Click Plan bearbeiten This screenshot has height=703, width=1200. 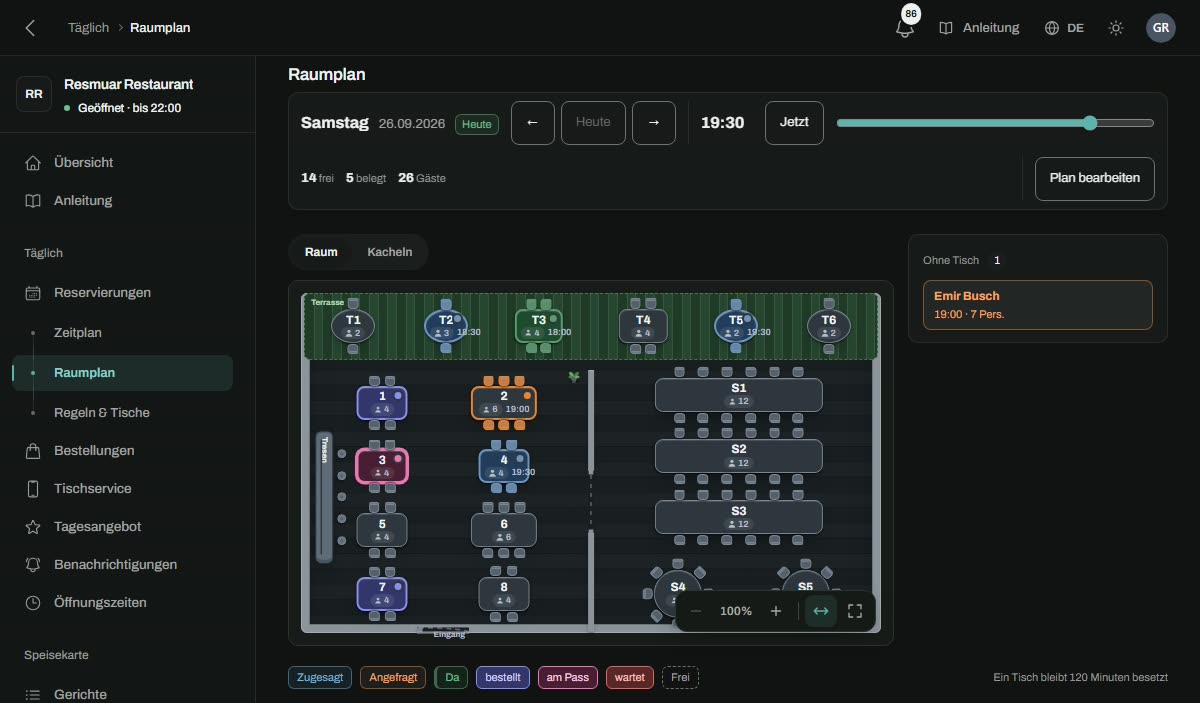click(x=1095, y=178)
